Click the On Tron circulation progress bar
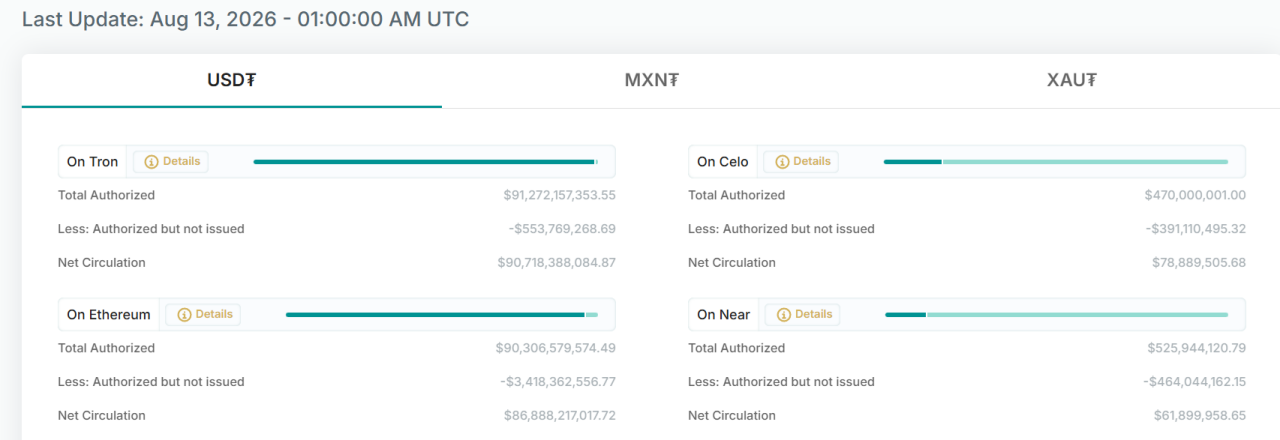Viewport: 1280px width, 440px height. (426, 162)
